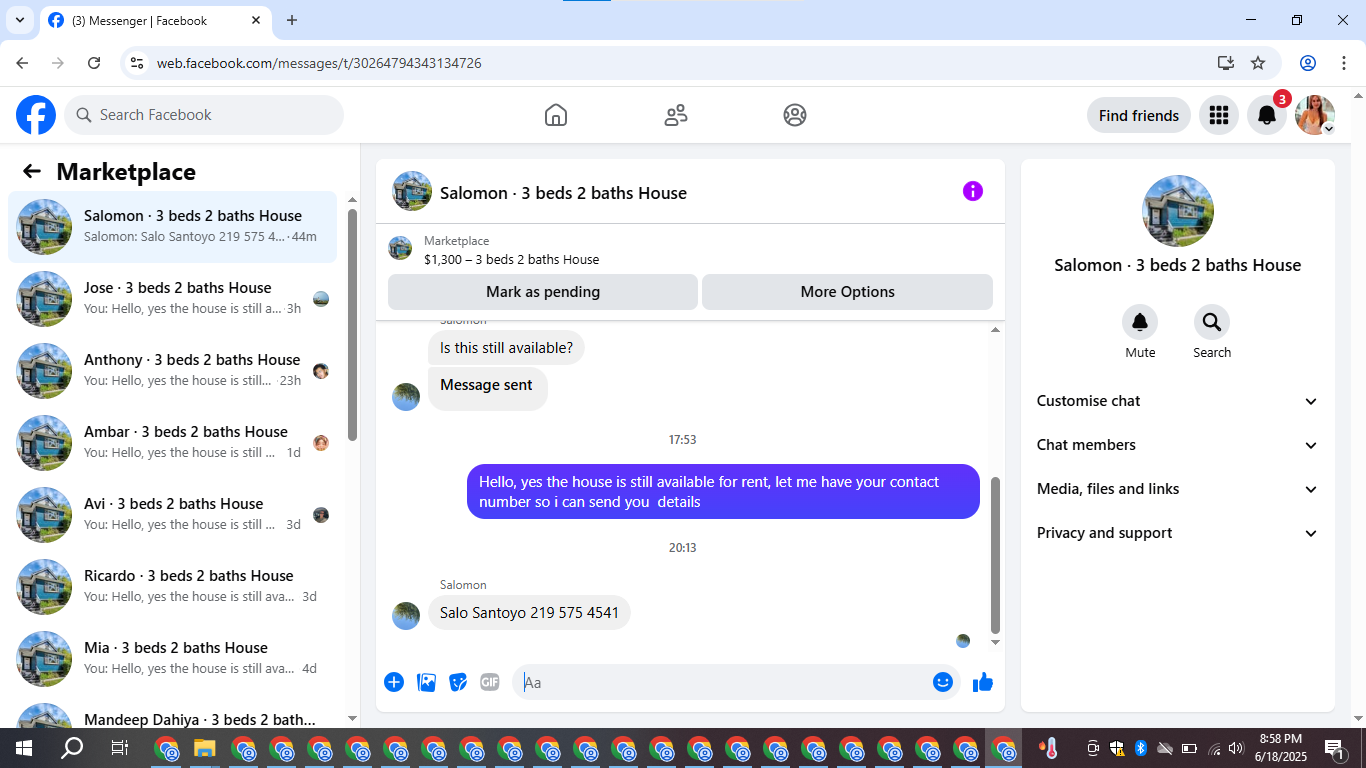Go back using the Marketplace back arrow
The image size is (1366, 768).
pyautogui.click(x=32, y=171)
